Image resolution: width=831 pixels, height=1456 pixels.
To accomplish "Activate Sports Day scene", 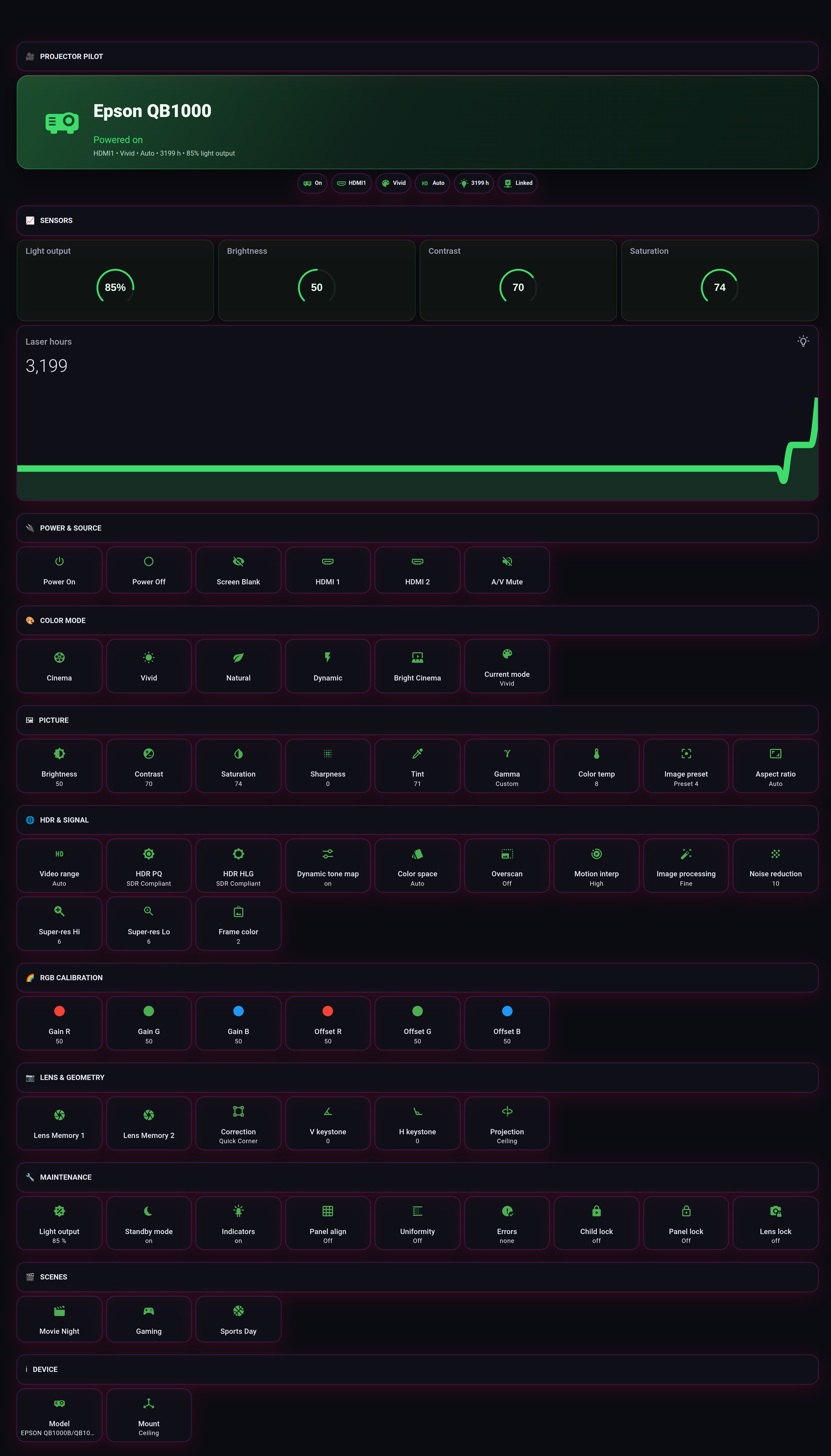I will [239, 1319].
